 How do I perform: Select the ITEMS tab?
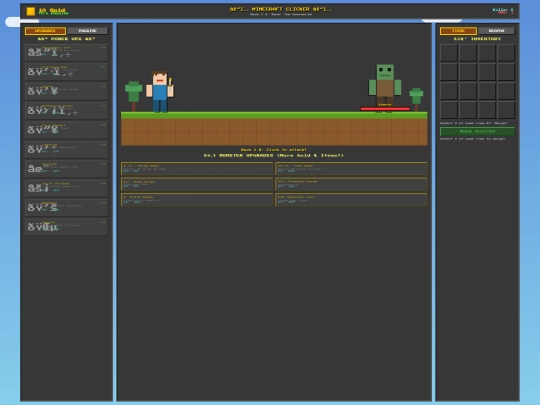pyautogui.click(x=458, y=31)
